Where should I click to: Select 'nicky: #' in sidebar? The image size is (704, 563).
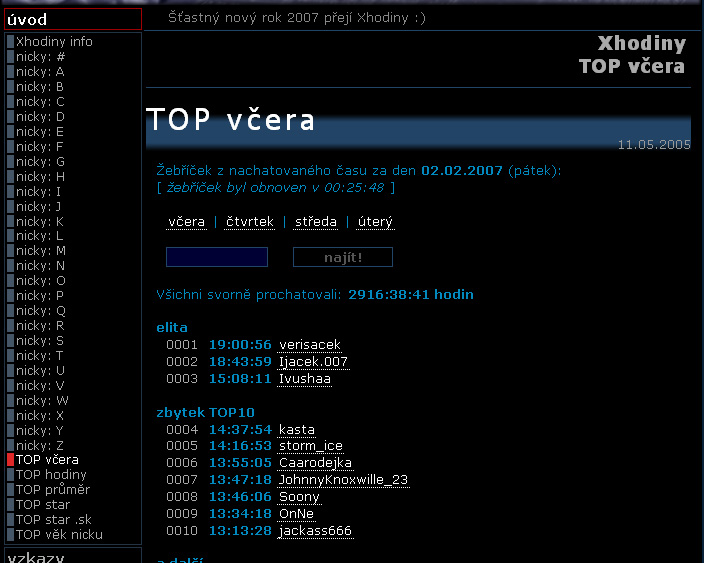pyautogui.click(x=40, y=57)
